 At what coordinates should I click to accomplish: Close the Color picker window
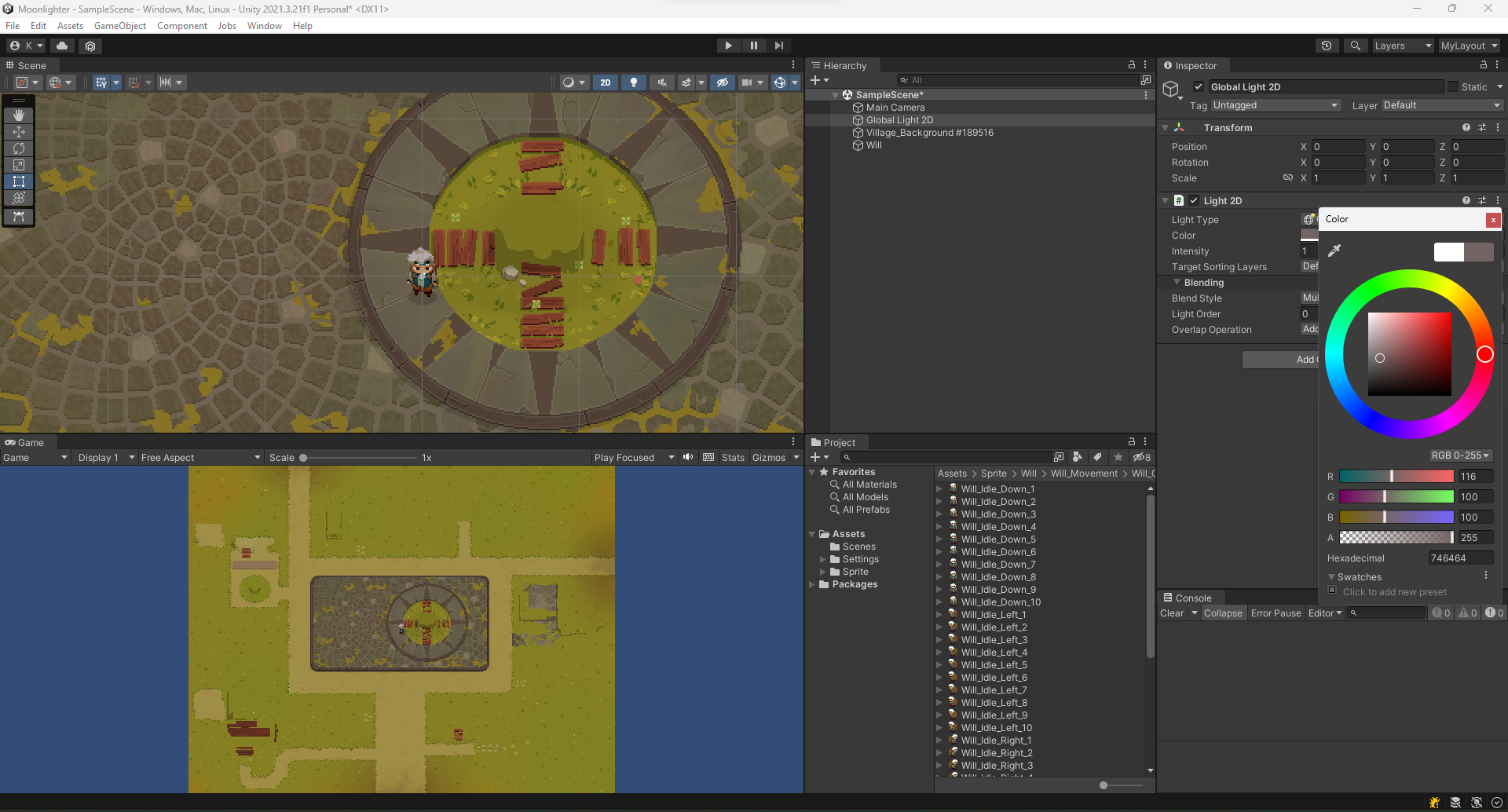(1493, 220)
